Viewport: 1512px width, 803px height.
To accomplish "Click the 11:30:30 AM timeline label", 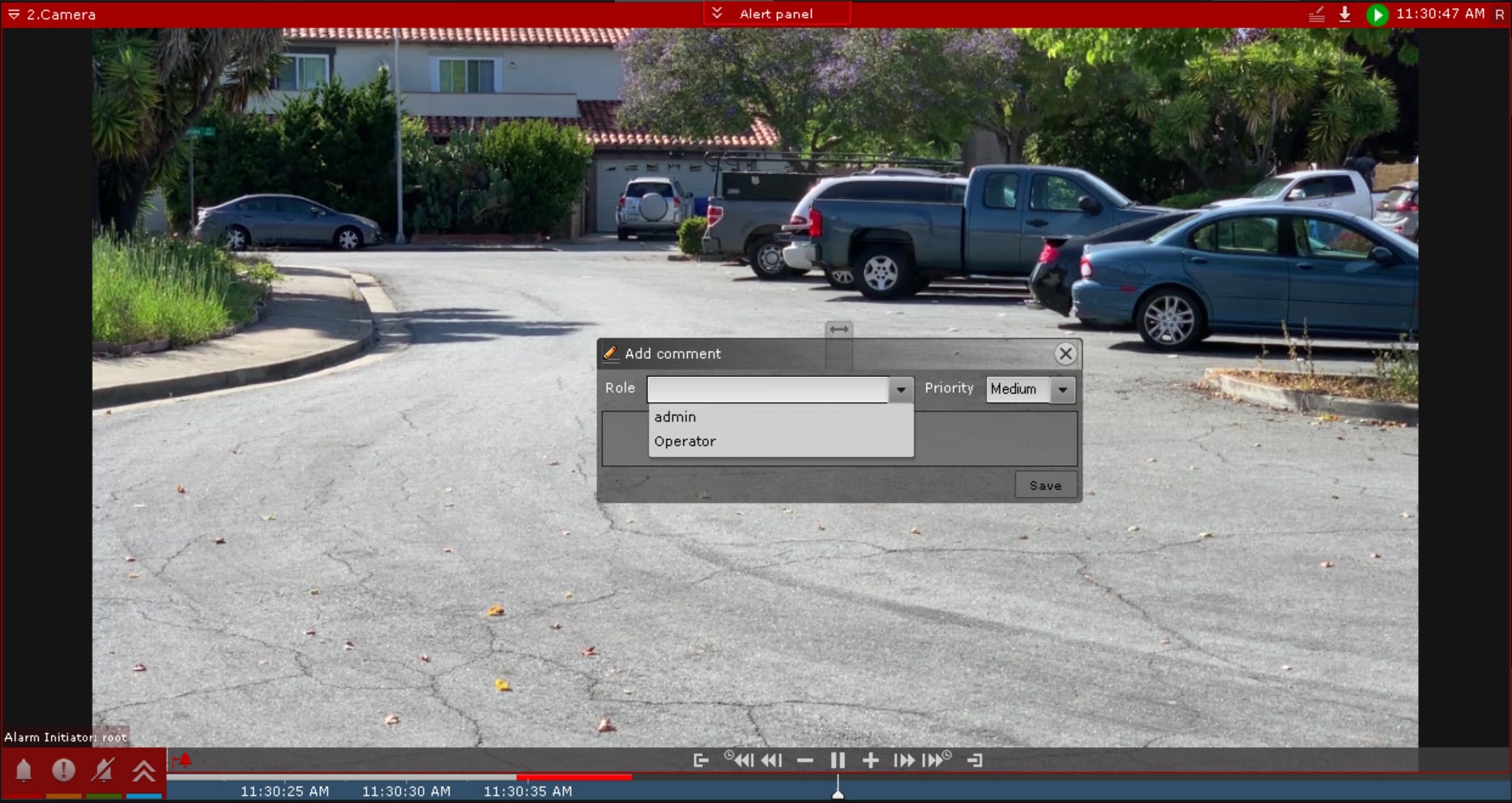I will click(x=406, y=791).
